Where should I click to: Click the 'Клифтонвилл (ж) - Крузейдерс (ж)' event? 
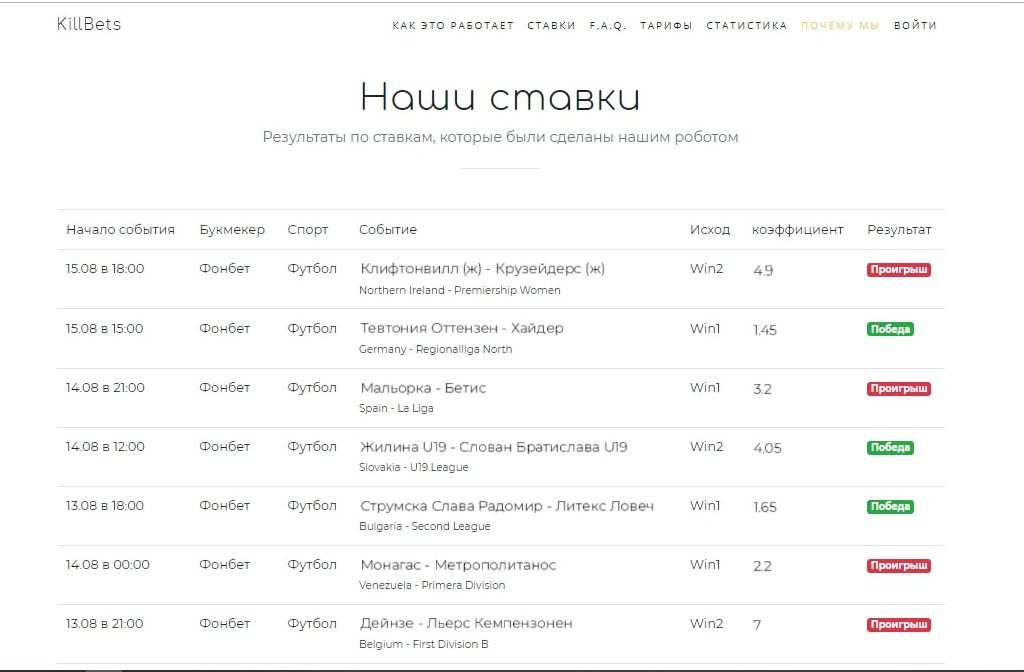coord(483,268)
